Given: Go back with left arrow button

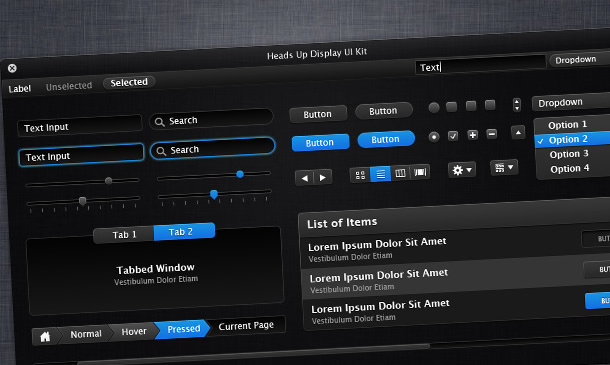Looking at the screenshot, I should 305,178.
